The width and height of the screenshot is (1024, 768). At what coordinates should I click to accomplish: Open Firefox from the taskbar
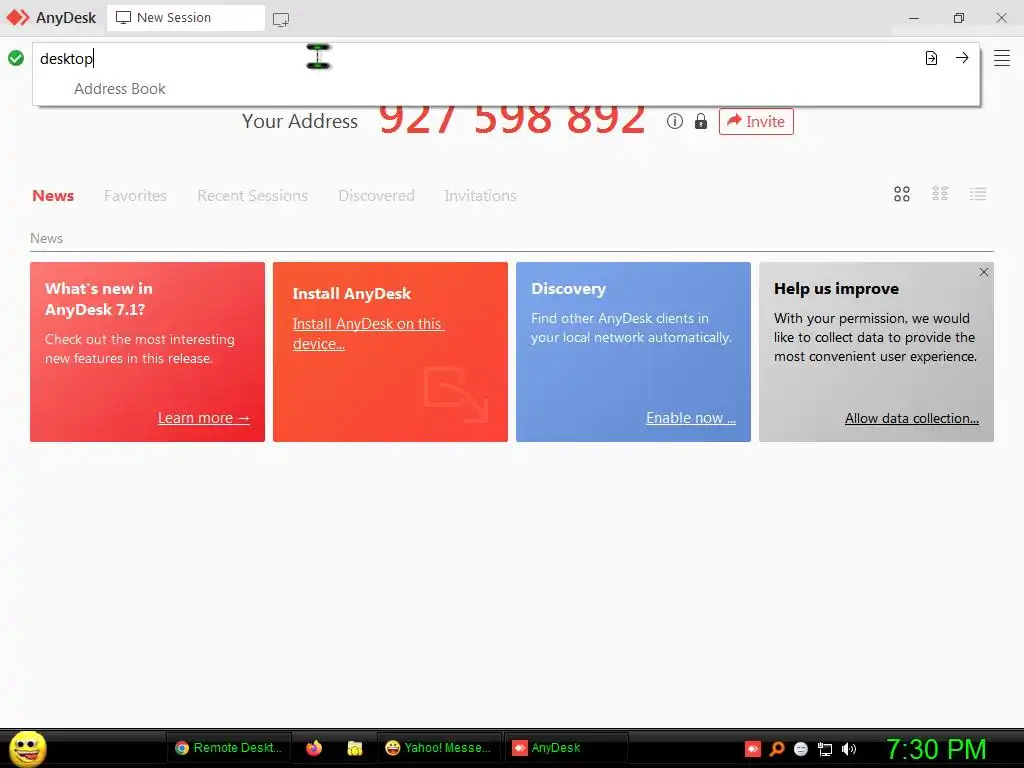click(314, 748)
